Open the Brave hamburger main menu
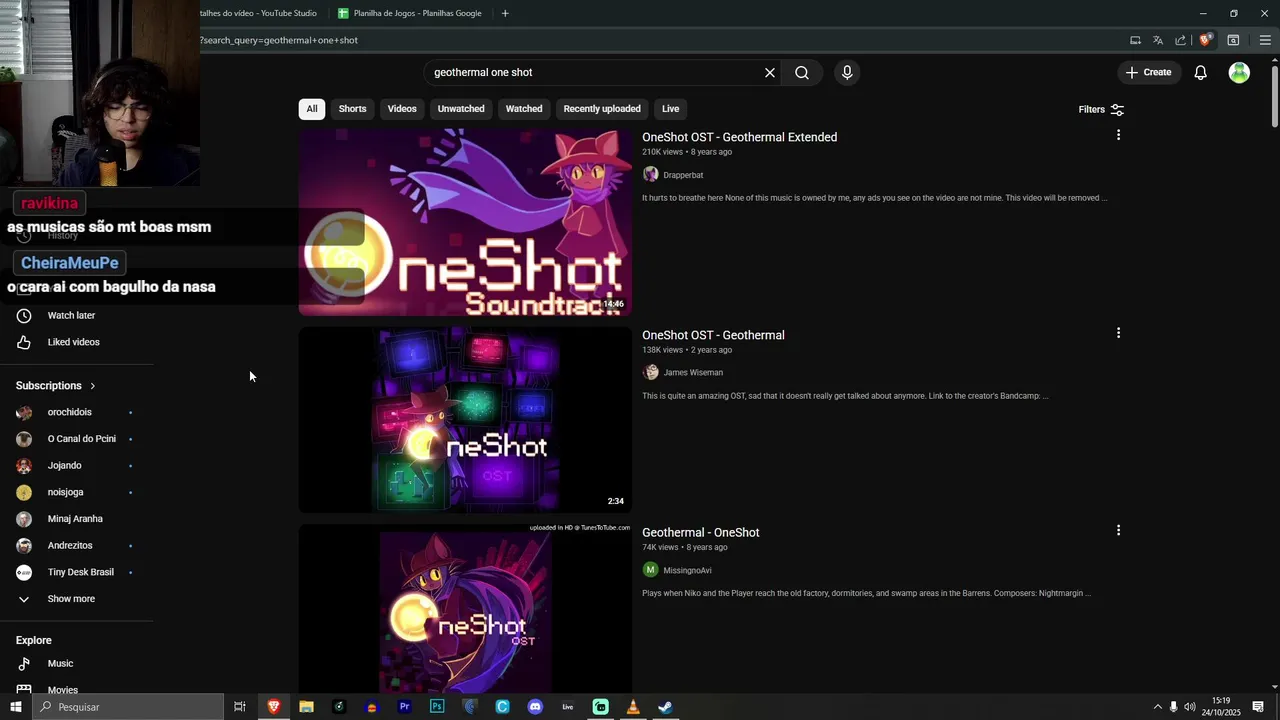The height and width of the screenshot is (720, 1280). click(1265, 40)
